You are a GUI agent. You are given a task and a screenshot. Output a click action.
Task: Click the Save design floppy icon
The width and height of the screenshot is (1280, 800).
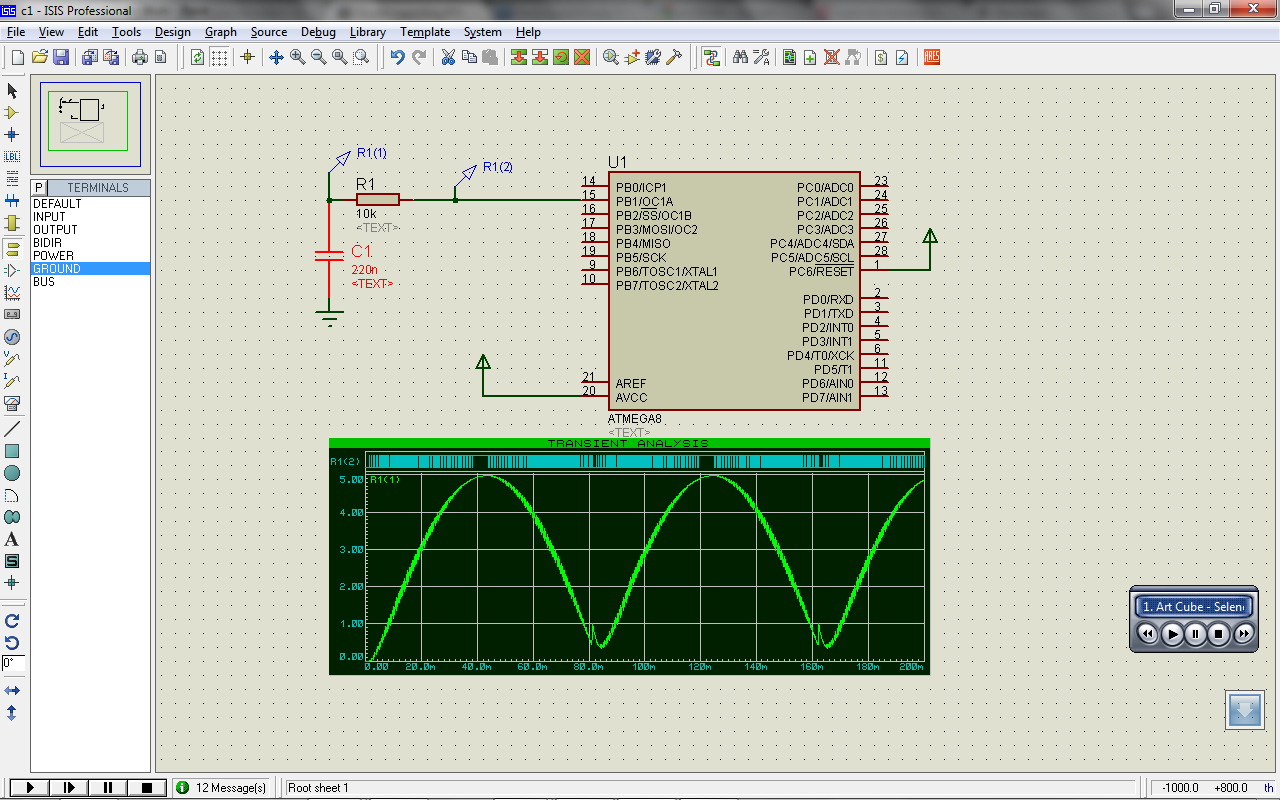pyautogui.click(x=61, y=57)
